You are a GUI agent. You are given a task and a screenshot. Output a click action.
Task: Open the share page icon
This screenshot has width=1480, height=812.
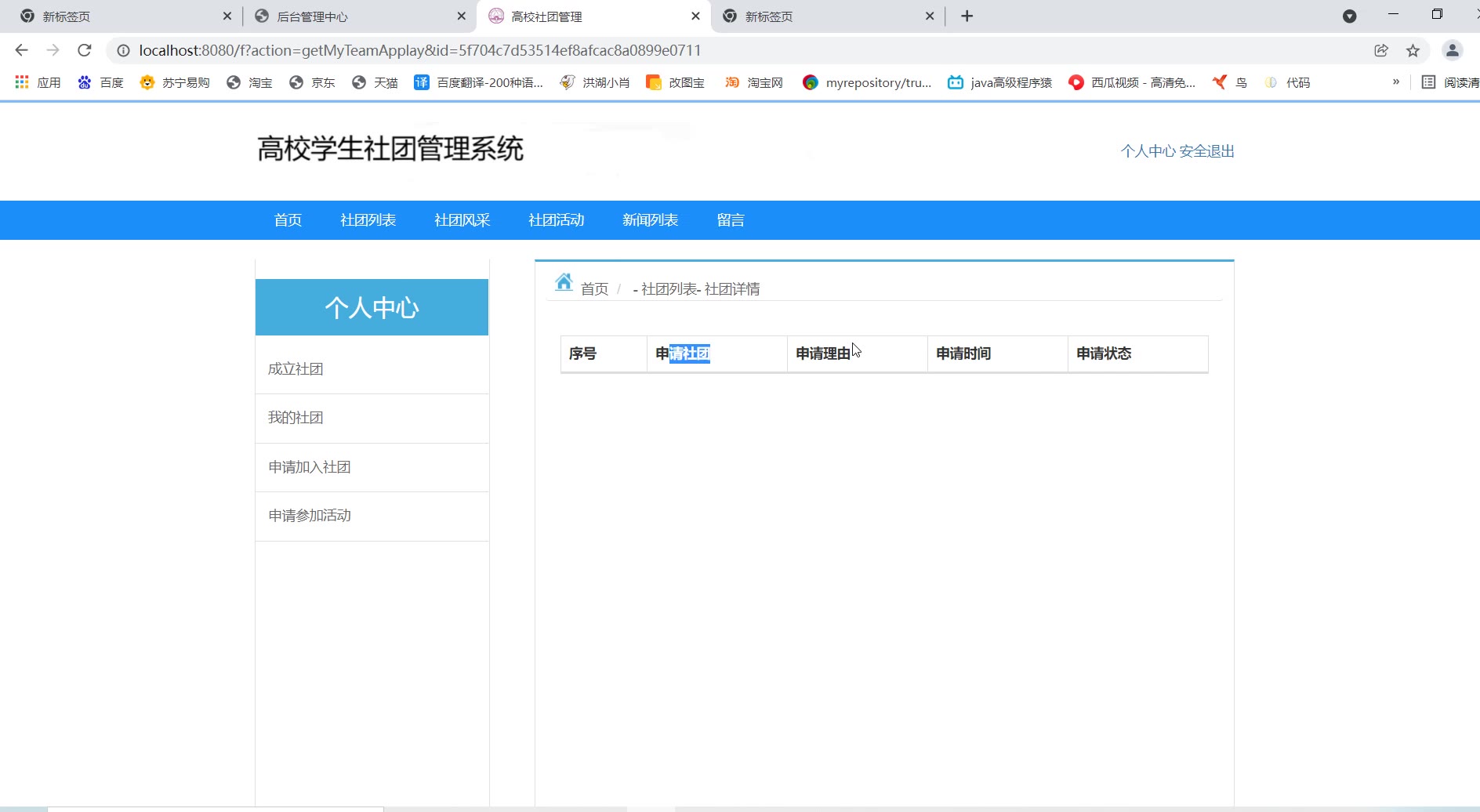tap(1381, 50)
